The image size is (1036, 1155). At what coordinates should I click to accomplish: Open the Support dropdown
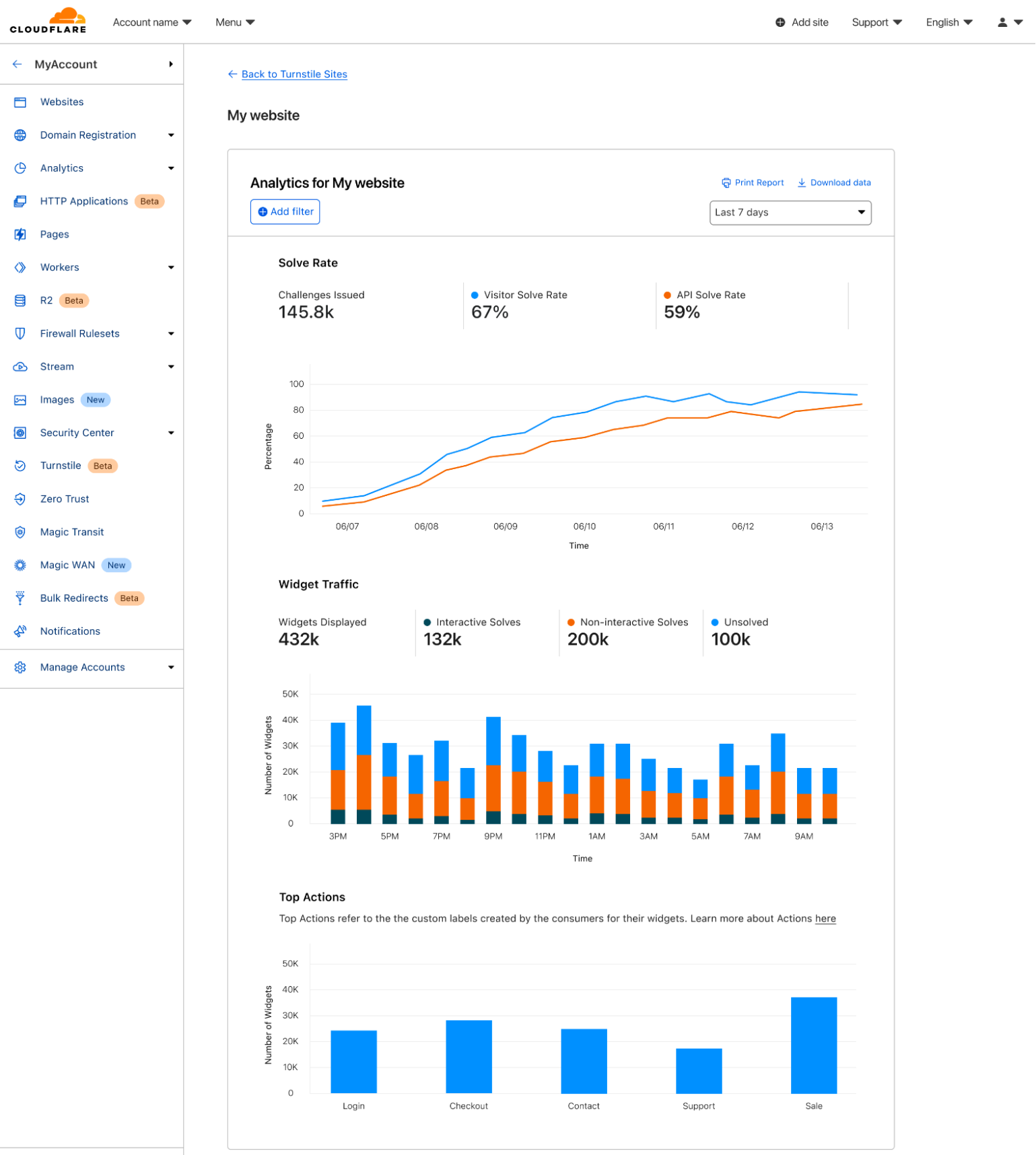[876, 22]
